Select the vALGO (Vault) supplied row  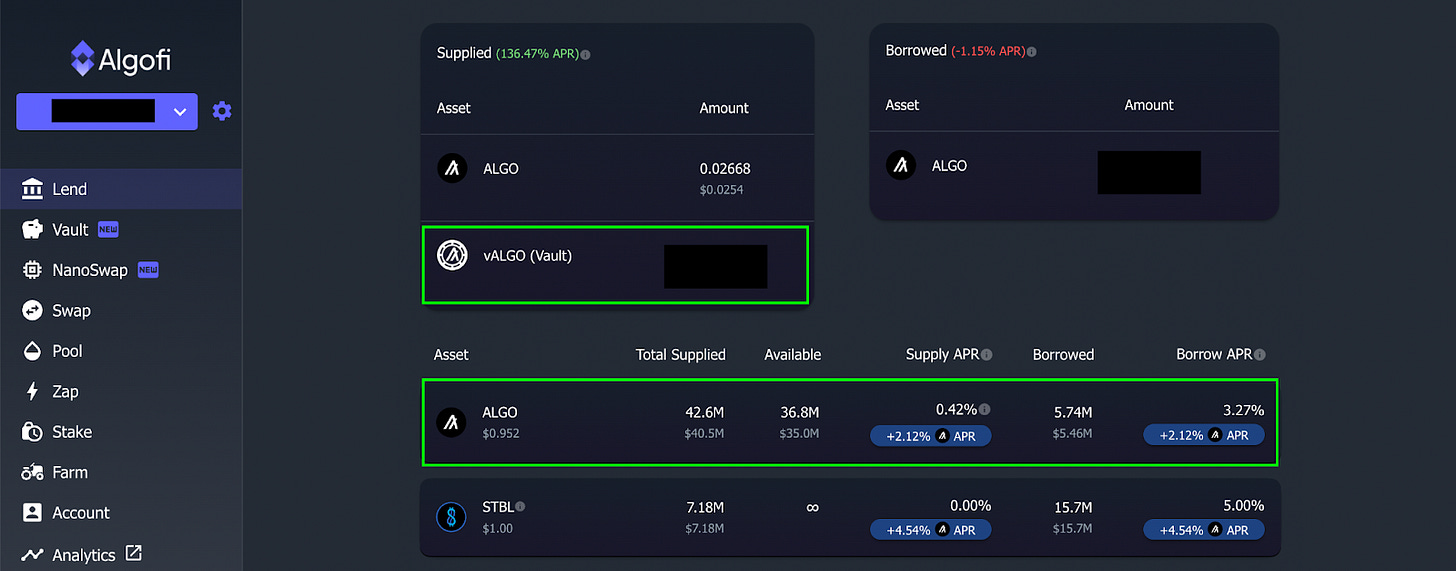[x=615, y=265]
